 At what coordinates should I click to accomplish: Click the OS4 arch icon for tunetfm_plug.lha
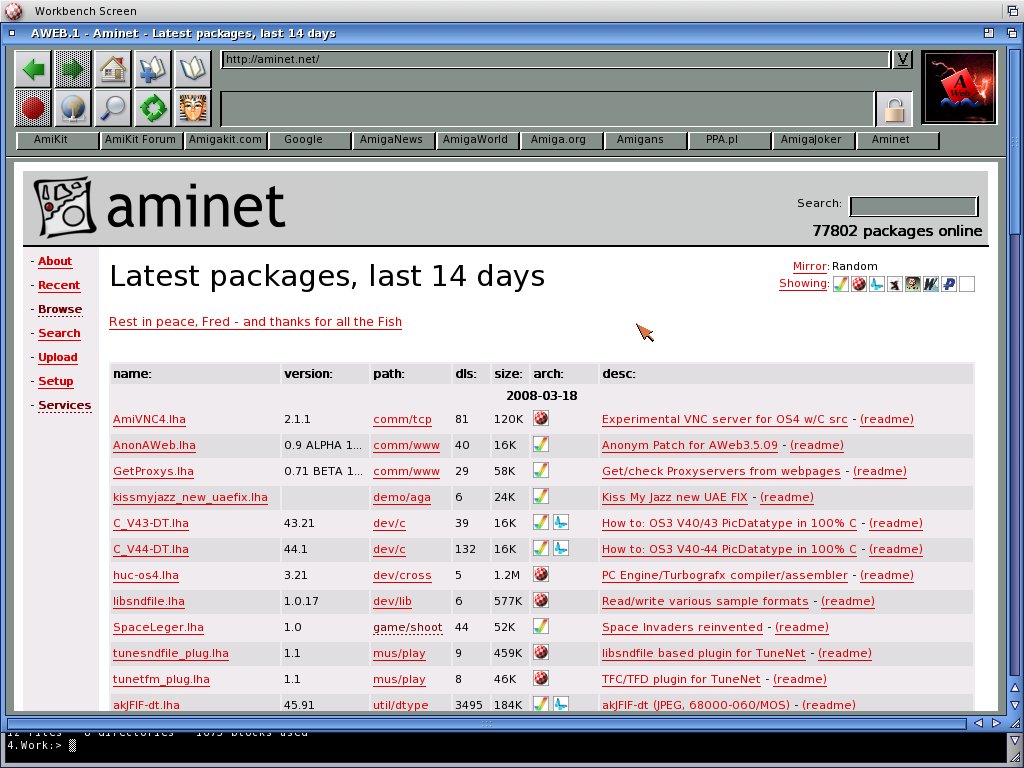click(541, 678)
